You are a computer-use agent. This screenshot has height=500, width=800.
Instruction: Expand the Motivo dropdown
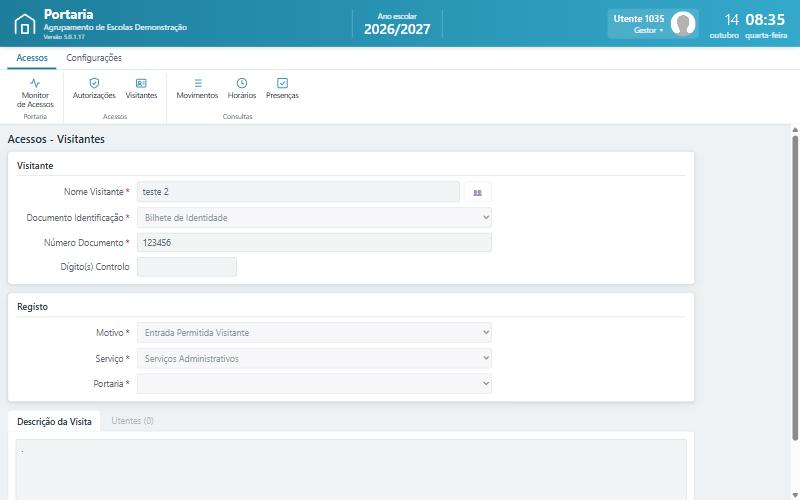pyautogui.click(x=314, y=333)
